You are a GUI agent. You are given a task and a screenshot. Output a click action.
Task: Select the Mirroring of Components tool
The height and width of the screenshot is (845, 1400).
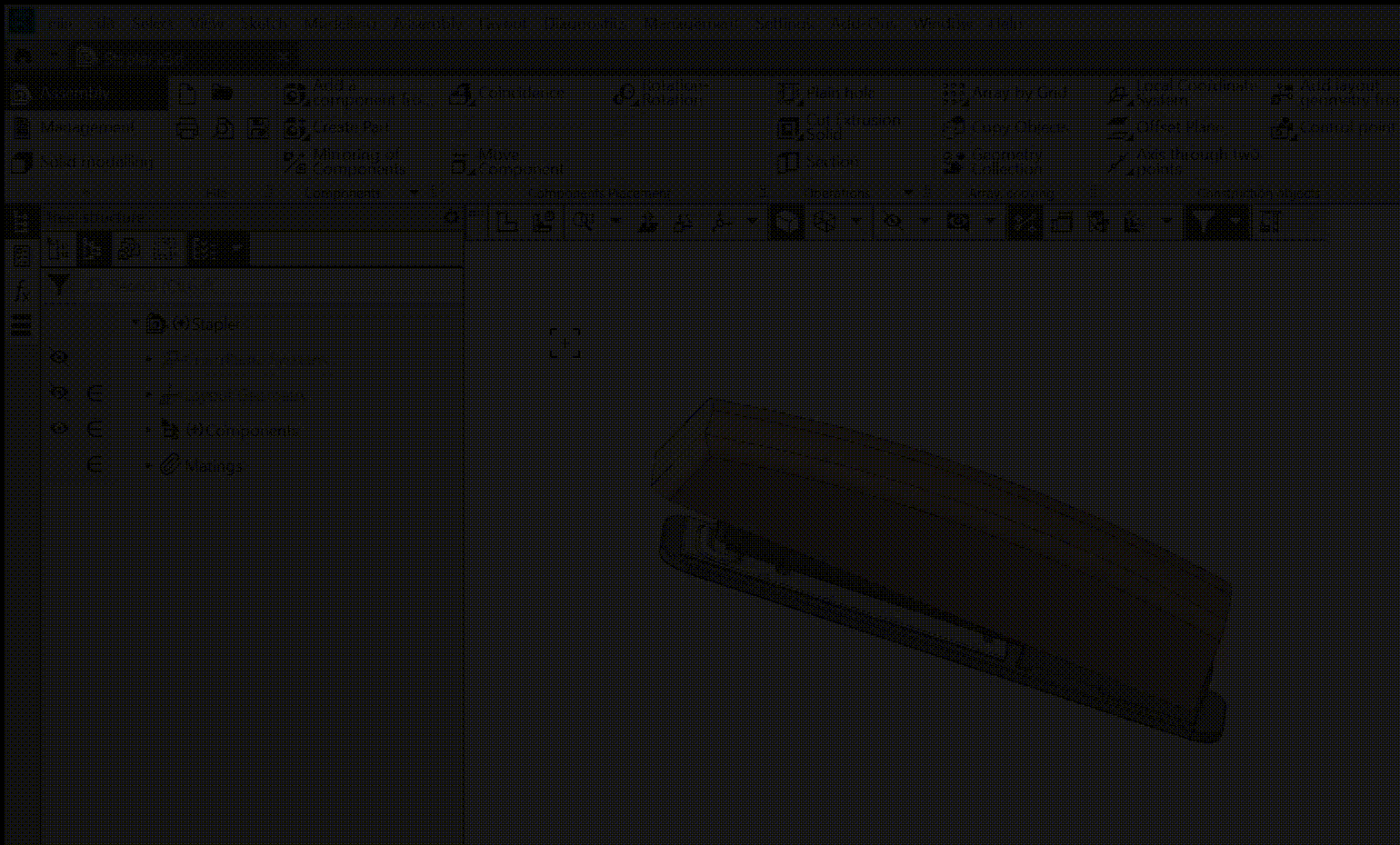(x=295, y=162)
